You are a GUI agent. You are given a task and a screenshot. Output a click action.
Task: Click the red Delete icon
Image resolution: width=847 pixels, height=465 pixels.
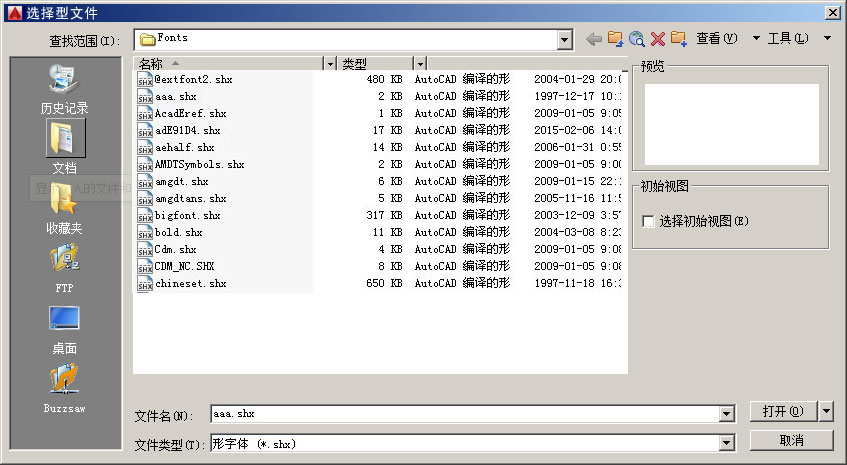point(657,39)
